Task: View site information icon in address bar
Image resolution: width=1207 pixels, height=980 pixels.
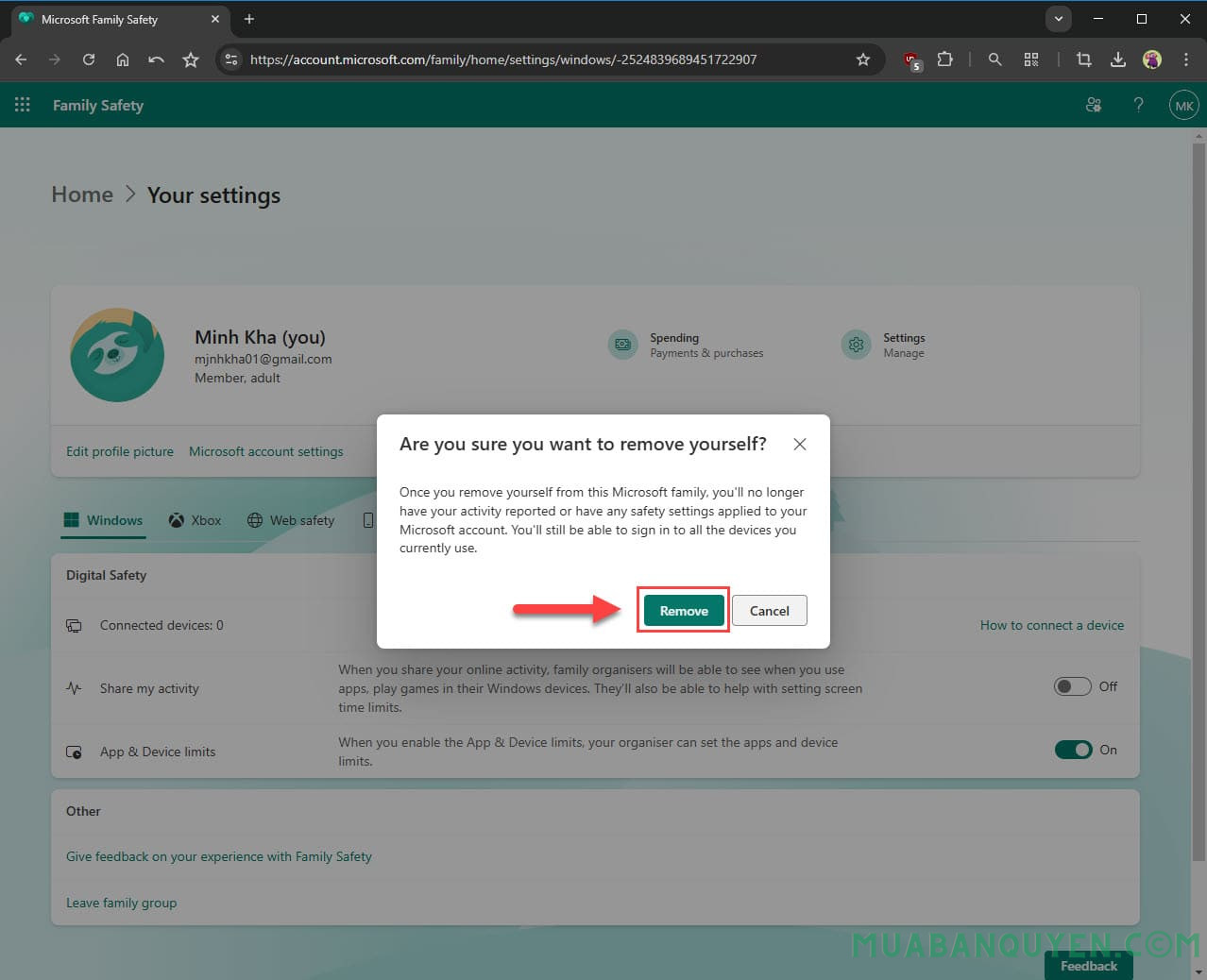Action: click(x=231, y=59)
